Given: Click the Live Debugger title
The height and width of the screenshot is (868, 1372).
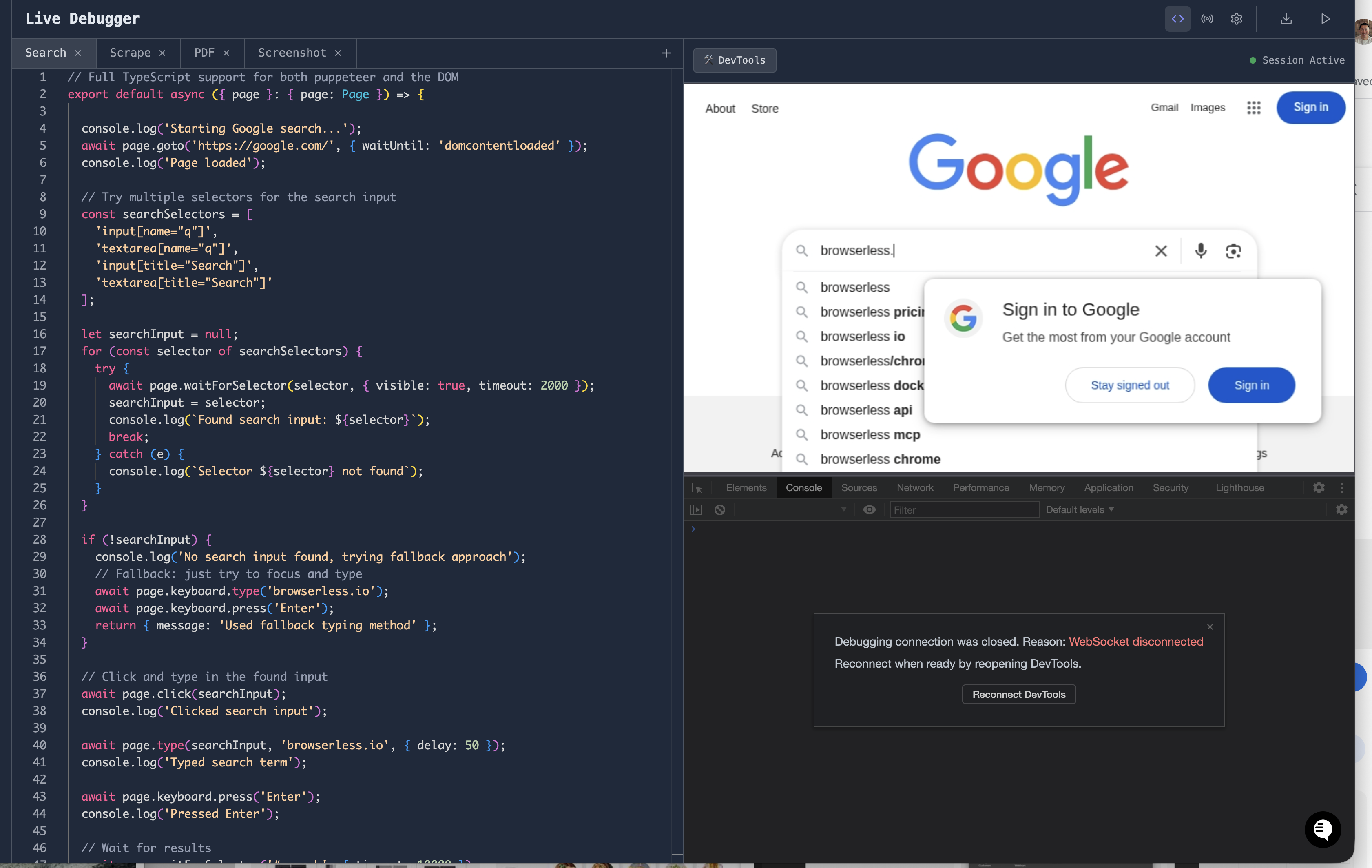Looking at the screenshot, I should click(82, 18).
